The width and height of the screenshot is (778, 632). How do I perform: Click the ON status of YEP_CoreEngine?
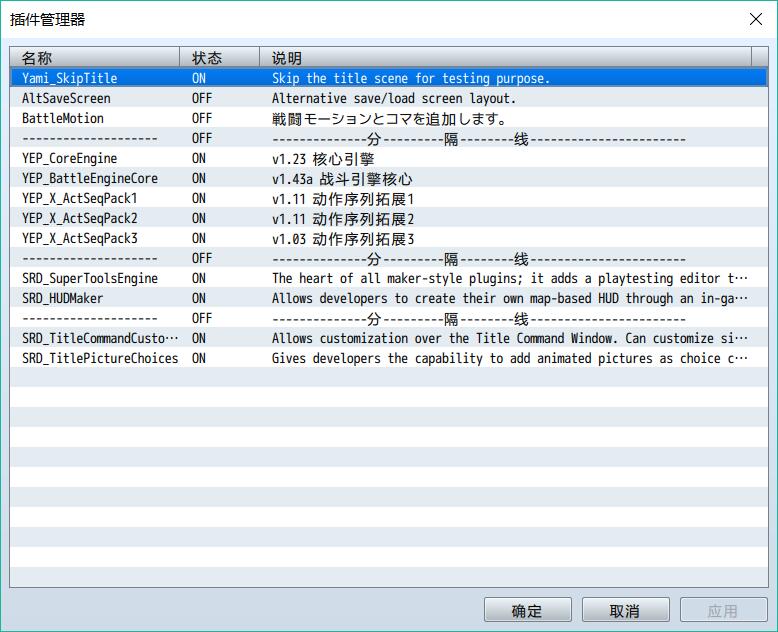[x=199, y=158]
